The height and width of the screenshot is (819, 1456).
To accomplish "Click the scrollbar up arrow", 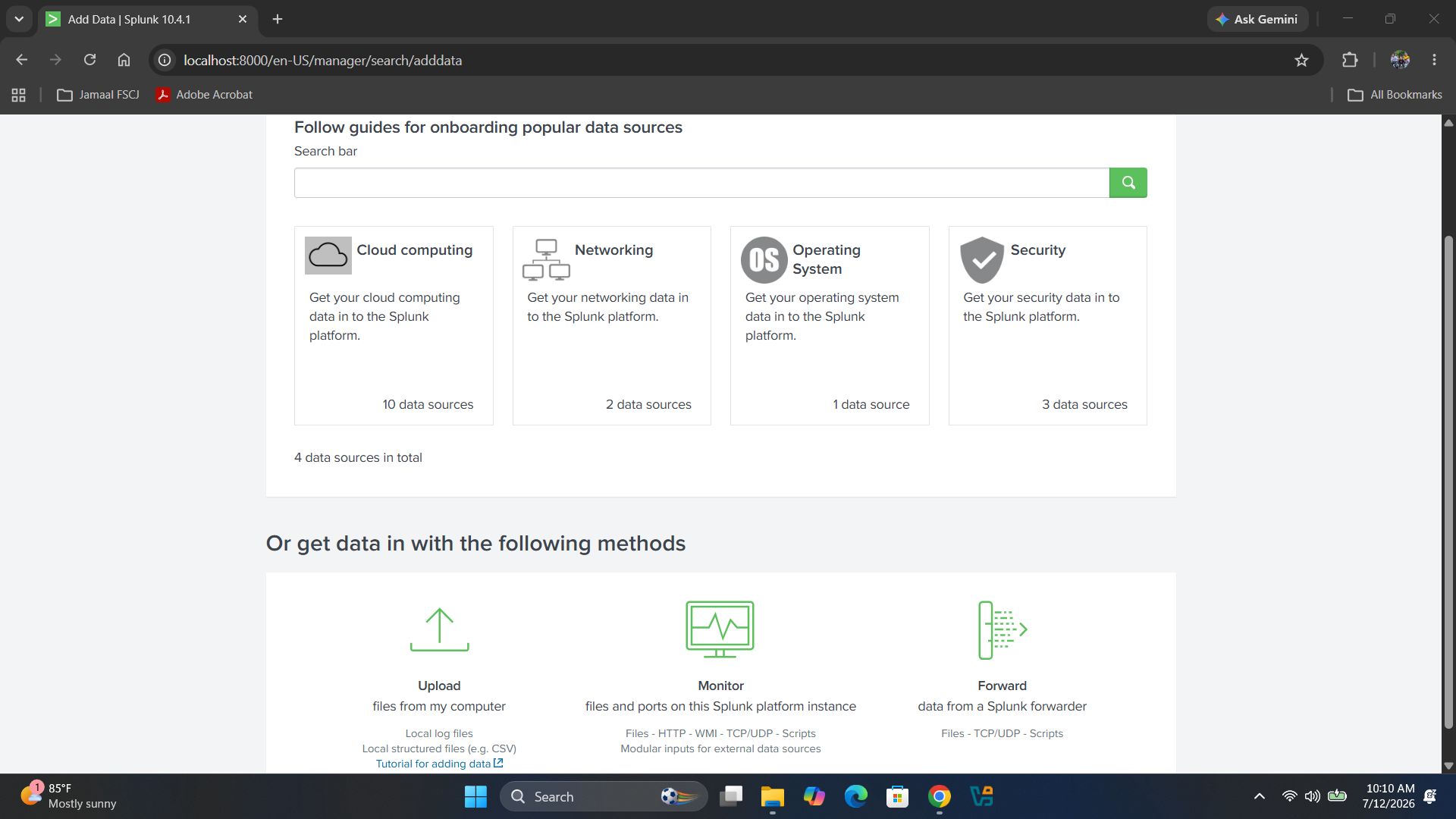I will coord(1448,122).
